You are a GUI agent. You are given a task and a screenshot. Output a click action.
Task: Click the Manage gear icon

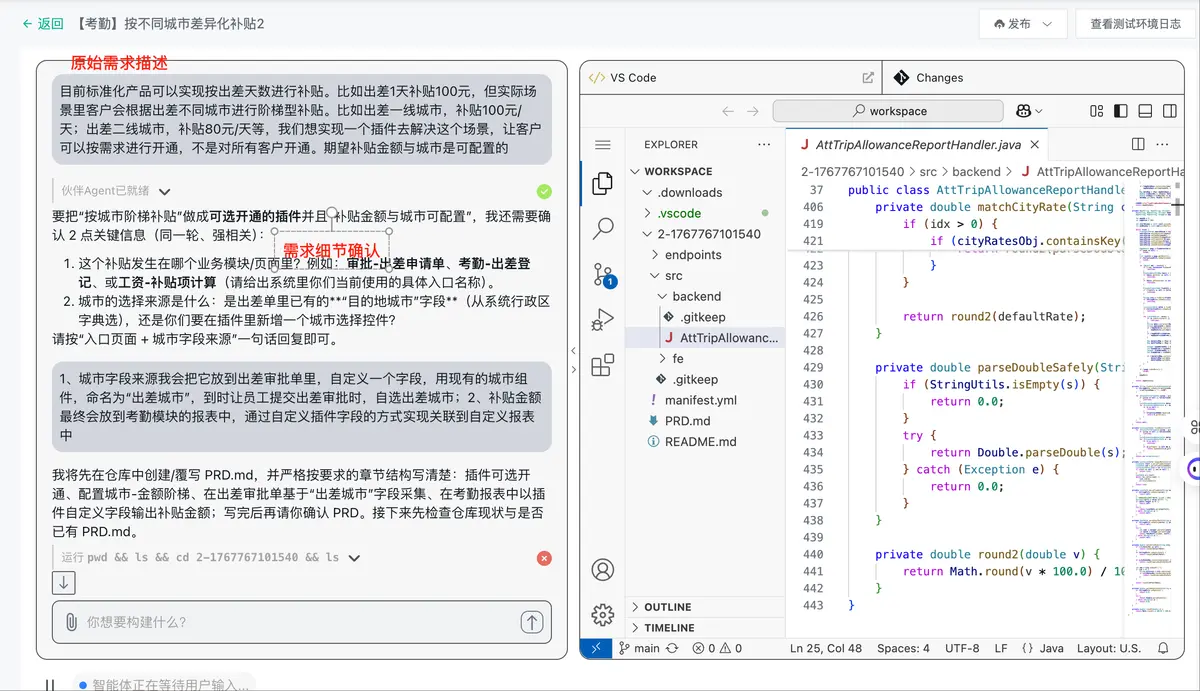[x=603, y=614]
